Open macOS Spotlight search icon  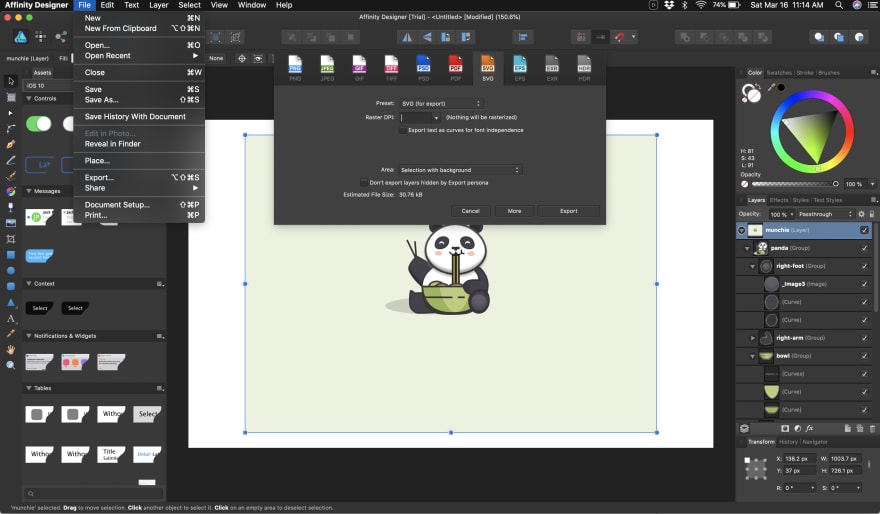coord(838,5)
